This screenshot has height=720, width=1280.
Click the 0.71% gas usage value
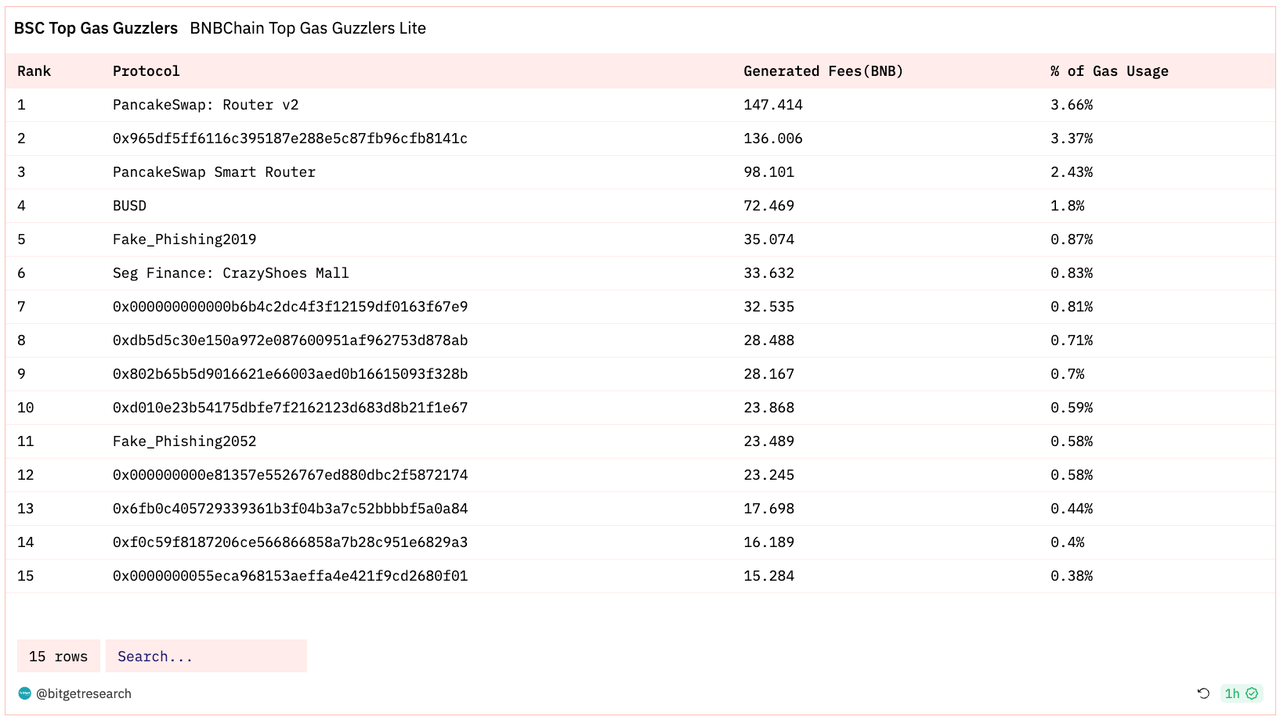pos(1071,340)
